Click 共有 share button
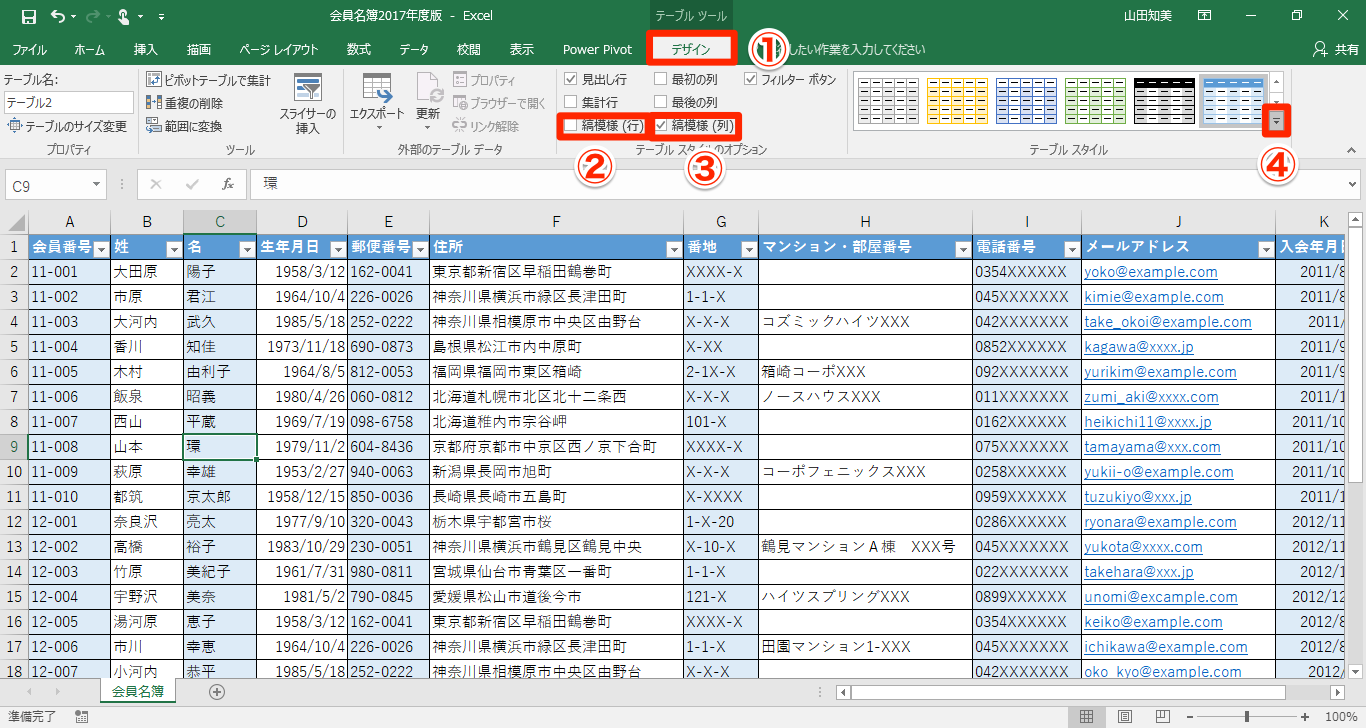The image size is (1366, 728). (1336, 49)
